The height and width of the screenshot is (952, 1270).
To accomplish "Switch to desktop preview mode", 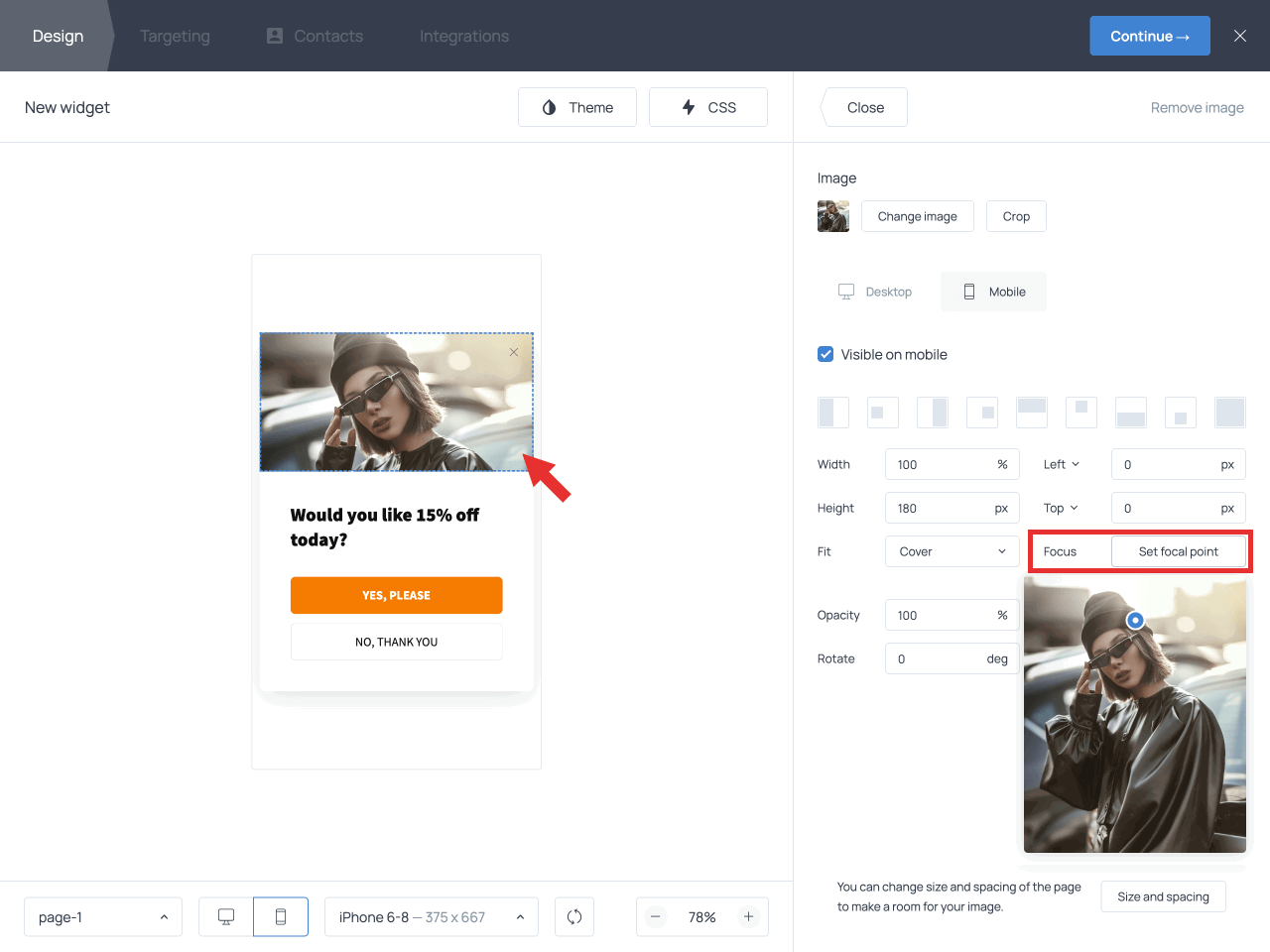I will (x=226, y=917).
